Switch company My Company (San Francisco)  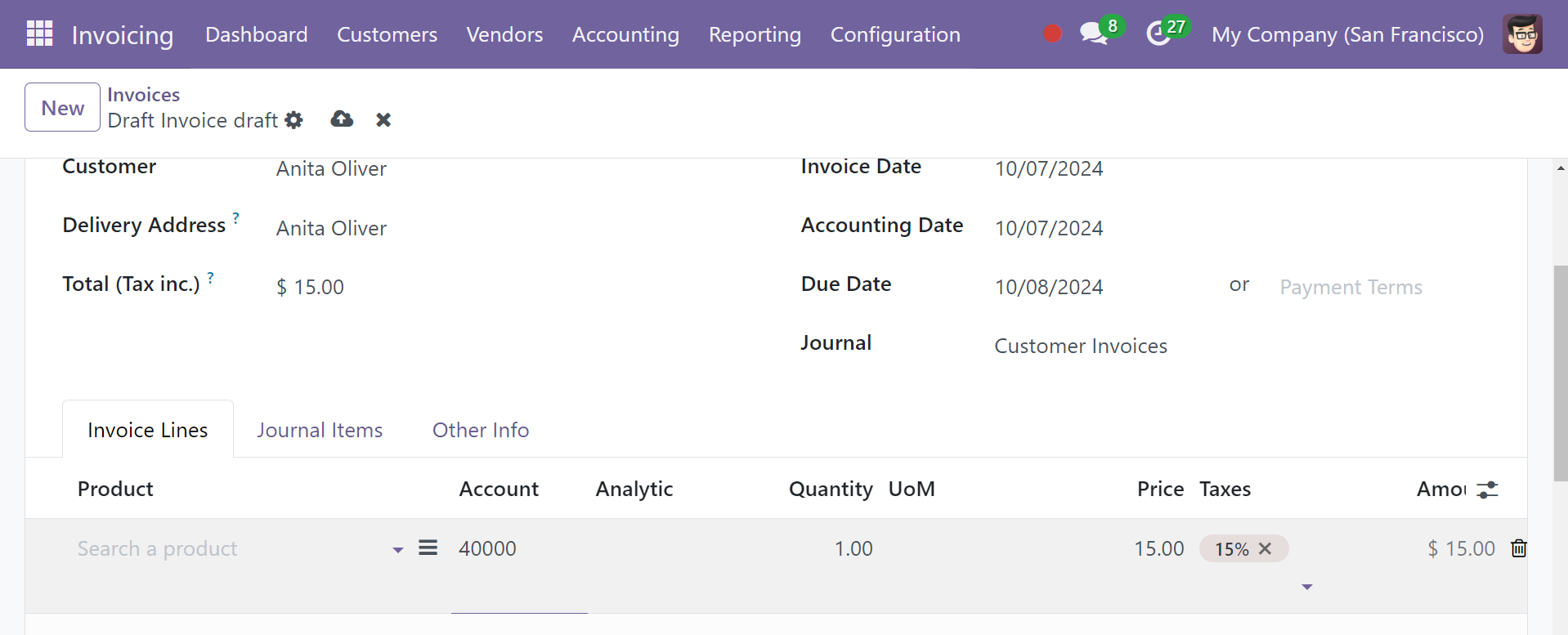click(x=1347, y=34)
